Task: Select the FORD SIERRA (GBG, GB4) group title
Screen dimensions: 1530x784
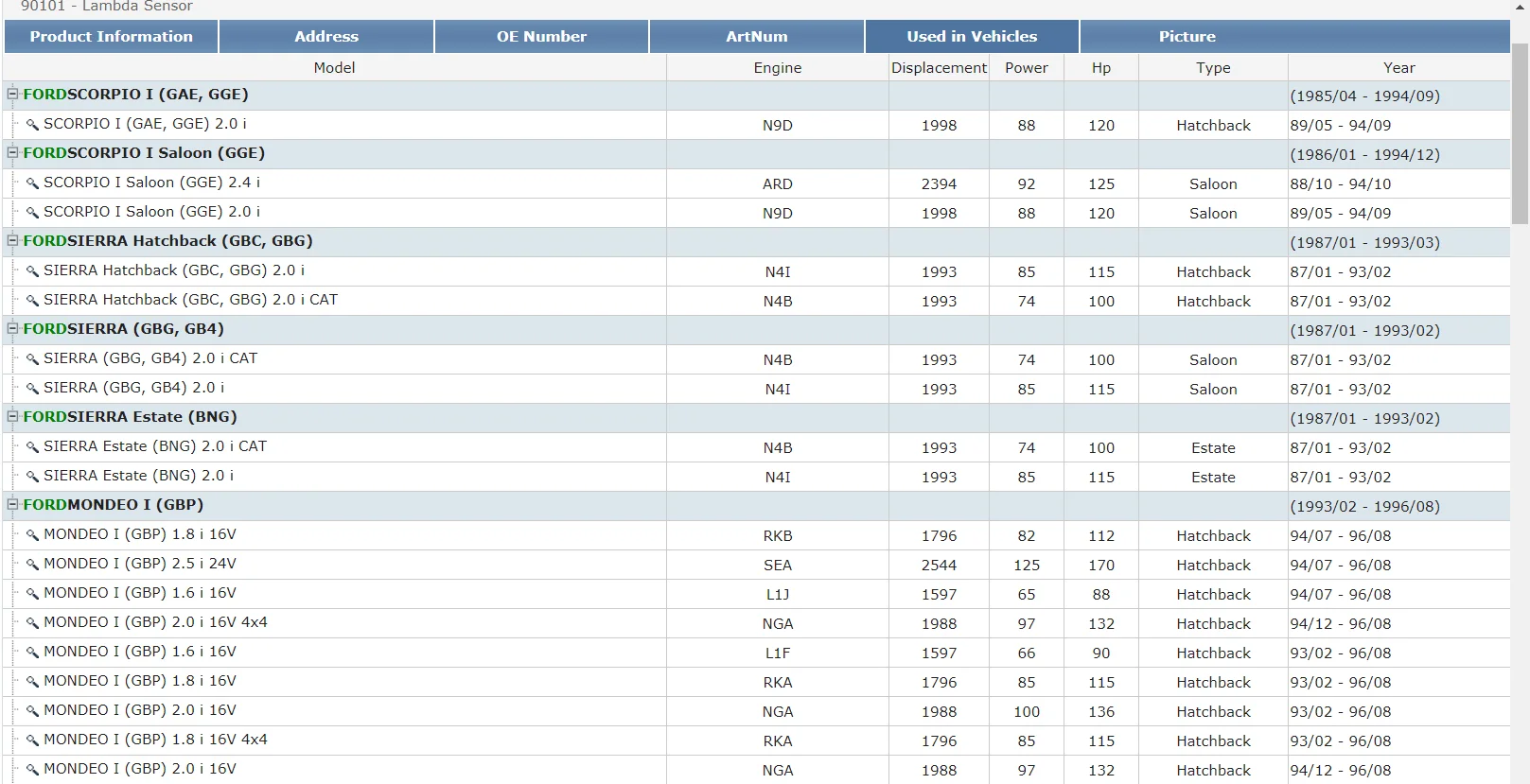Action: [123, 329]
